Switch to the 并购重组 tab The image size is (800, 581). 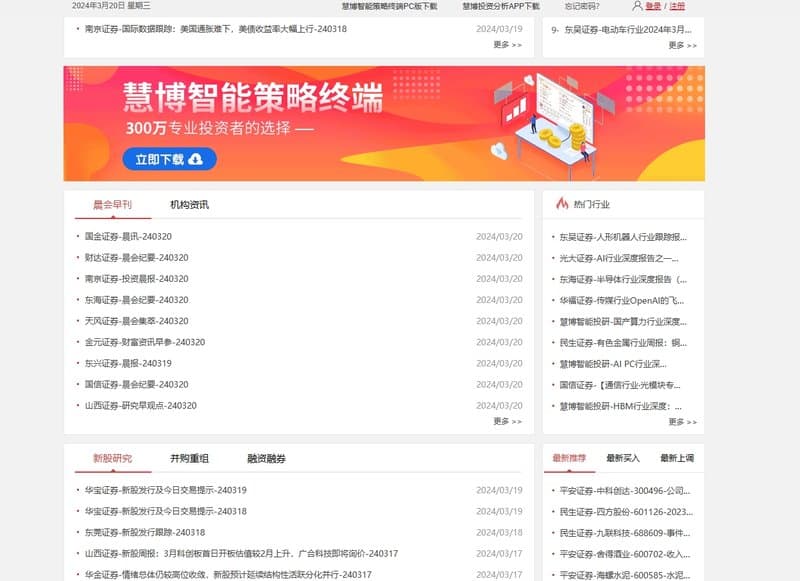tap(189, 459)
